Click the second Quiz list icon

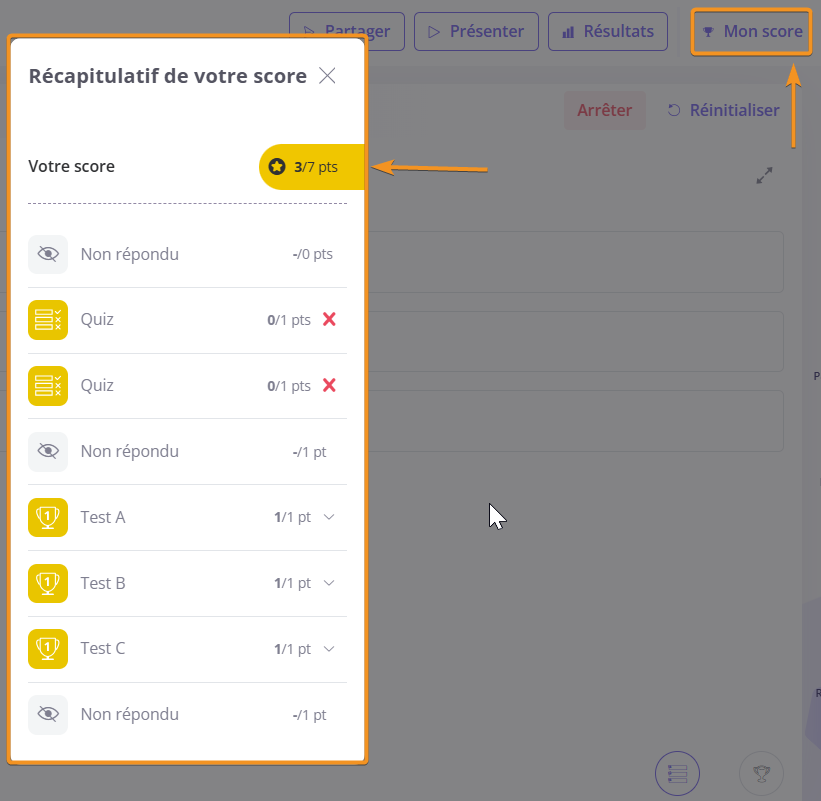[x=48, y=385]
